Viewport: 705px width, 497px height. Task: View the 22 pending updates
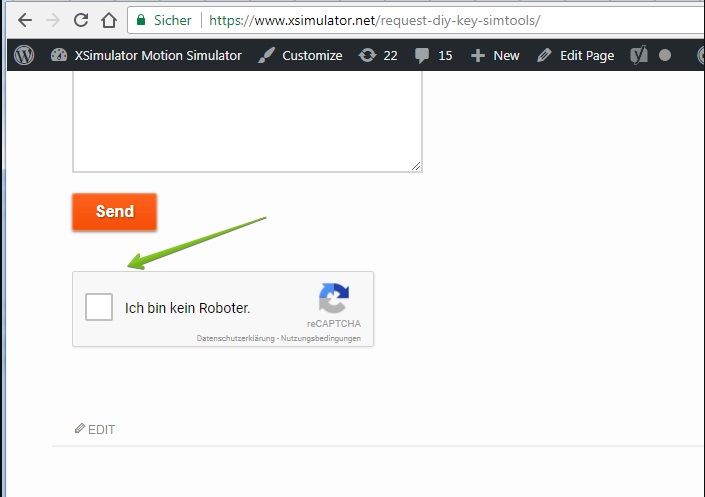point(378,55)
